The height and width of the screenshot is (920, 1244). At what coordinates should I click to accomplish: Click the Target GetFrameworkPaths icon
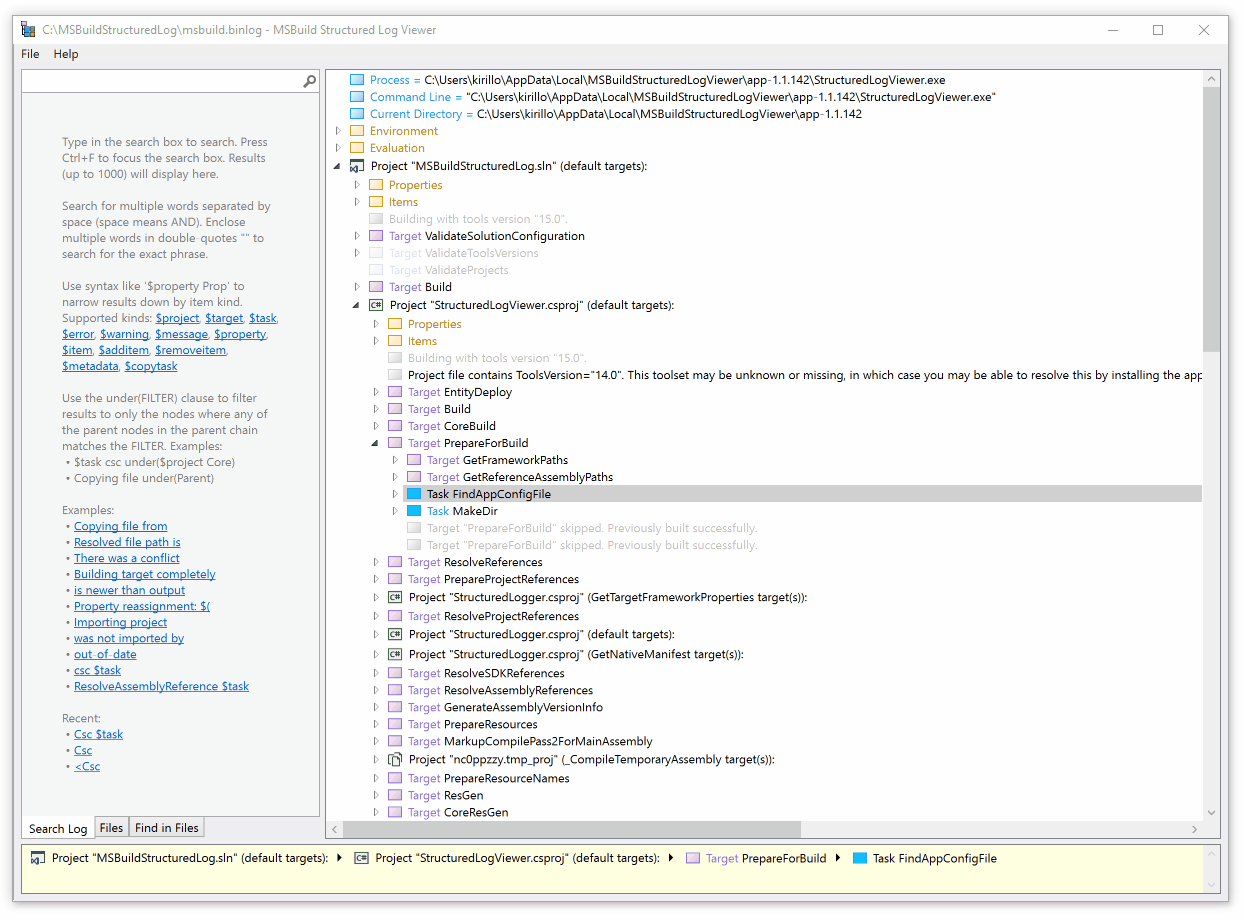click(x=414, y=460)
